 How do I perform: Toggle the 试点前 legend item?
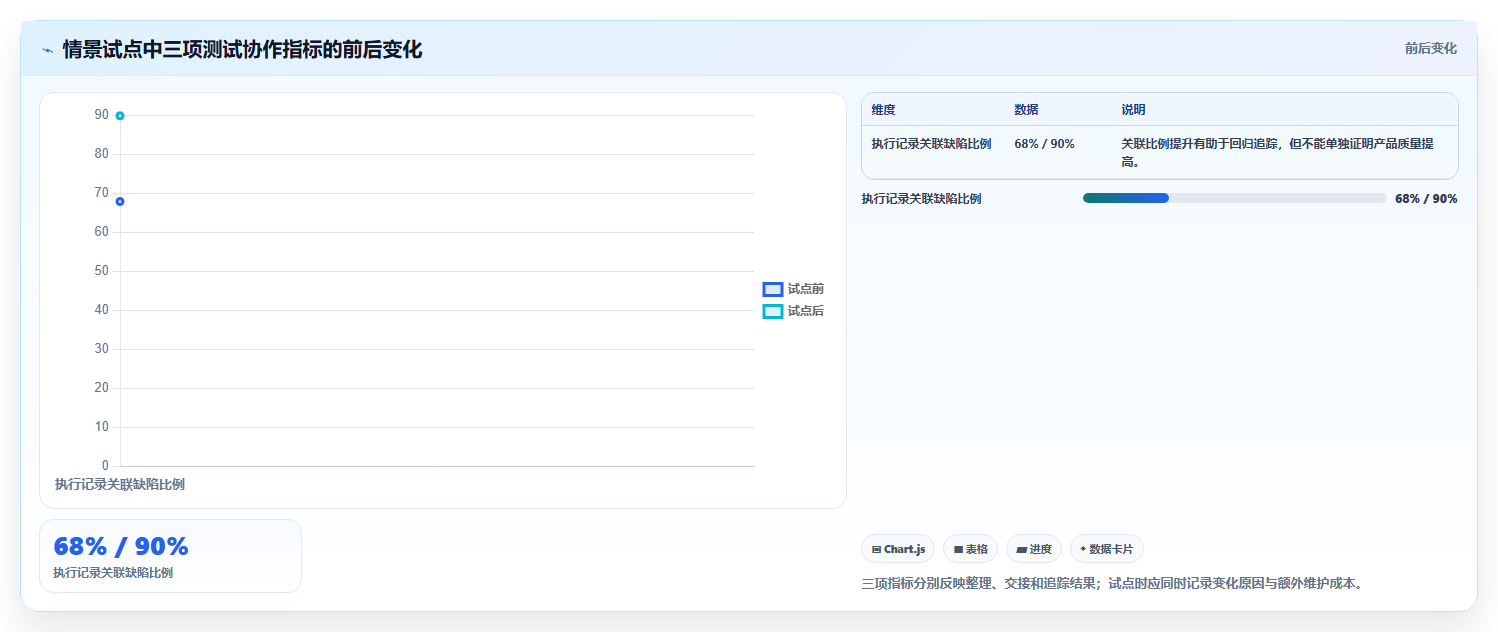click(793, 289)
